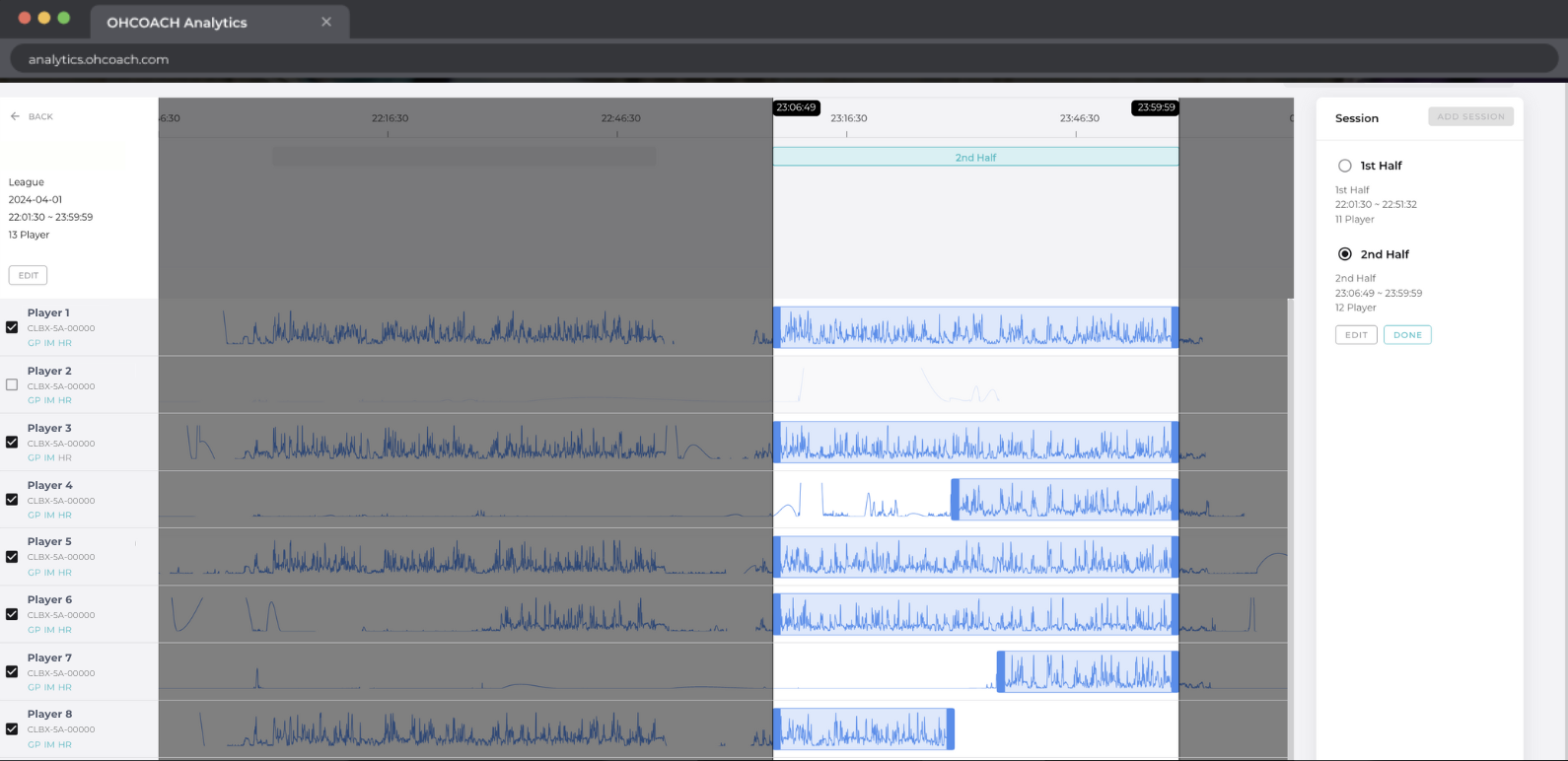Uncheck the Player 6 checkbox
The image size is (1568, 761).
12,613
